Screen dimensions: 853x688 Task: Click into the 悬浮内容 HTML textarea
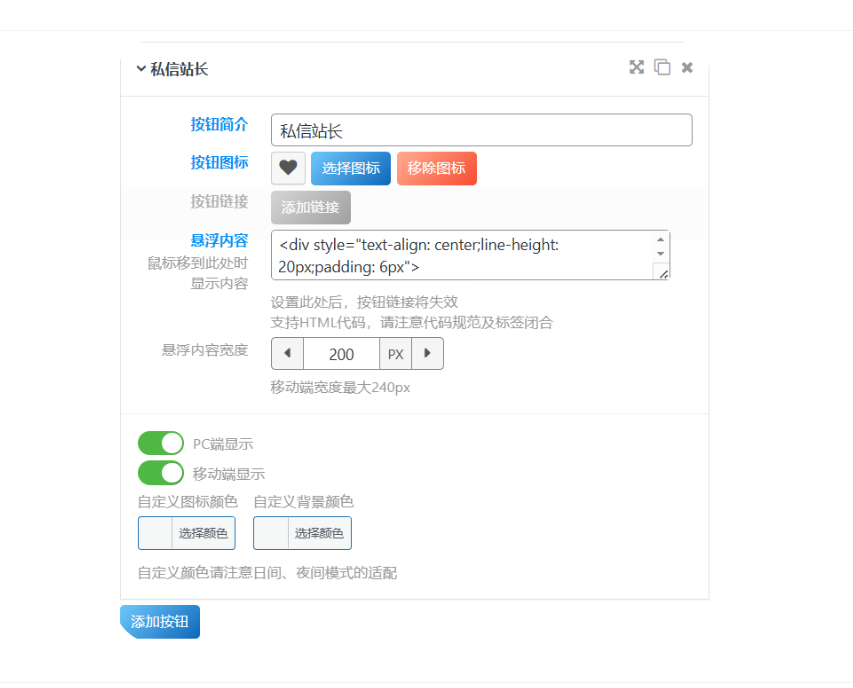pos(462,255)
